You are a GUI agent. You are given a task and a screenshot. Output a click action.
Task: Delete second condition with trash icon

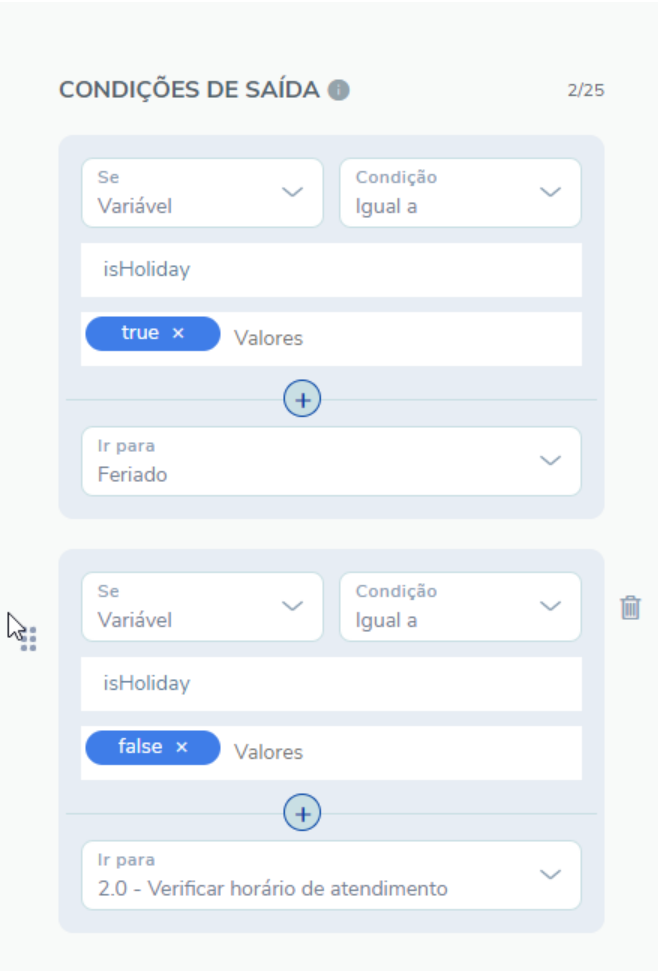tap(630, 607)
